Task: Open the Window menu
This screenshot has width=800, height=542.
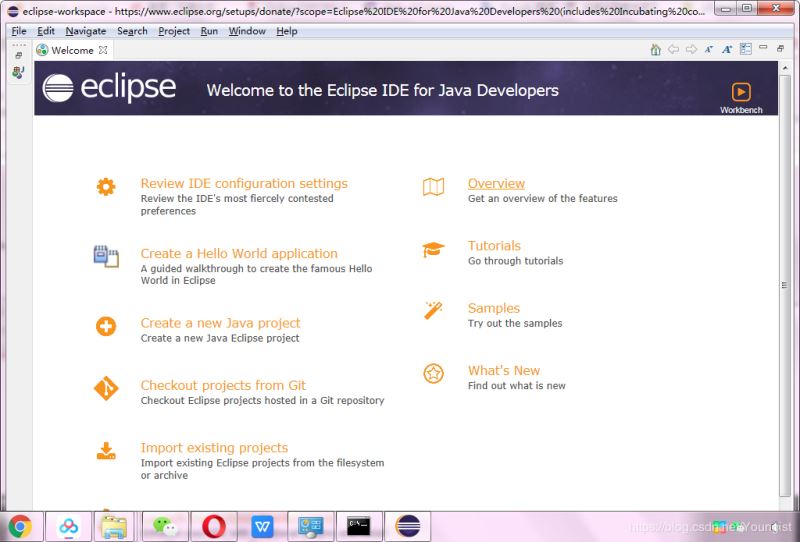Action: 247,31
